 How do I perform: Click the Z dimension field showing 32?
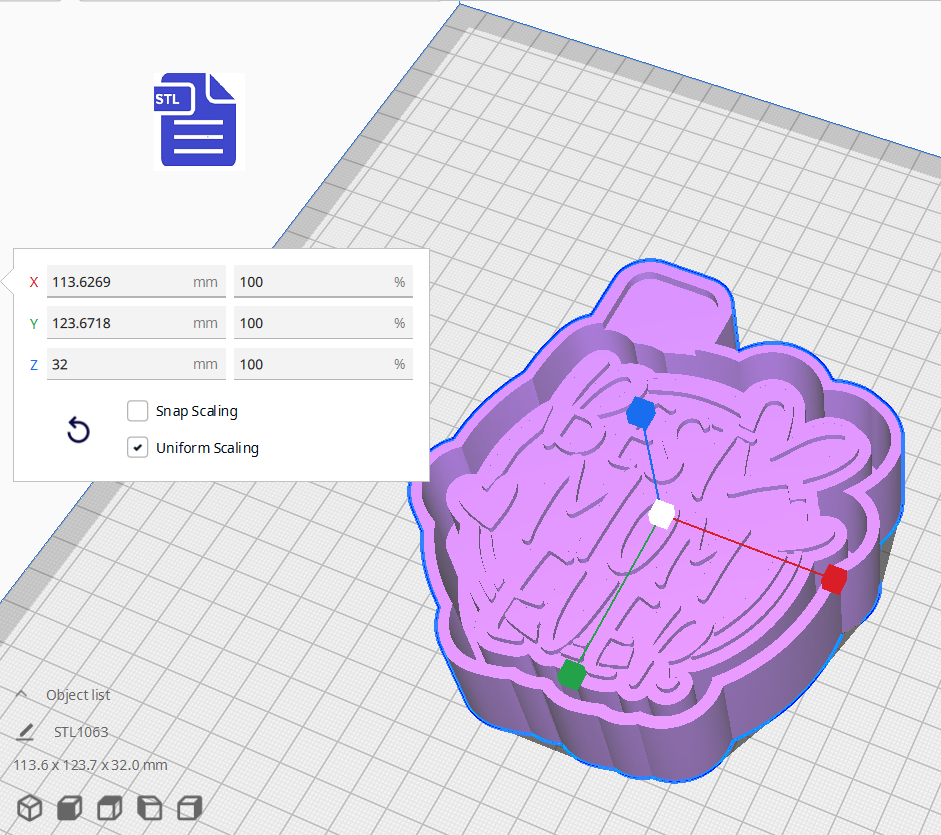[136, 363]
